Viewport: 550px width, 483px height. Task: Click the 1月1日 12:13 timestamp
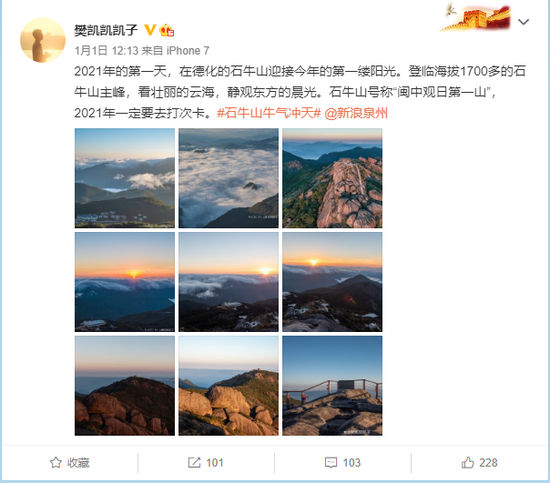point(106,51)
